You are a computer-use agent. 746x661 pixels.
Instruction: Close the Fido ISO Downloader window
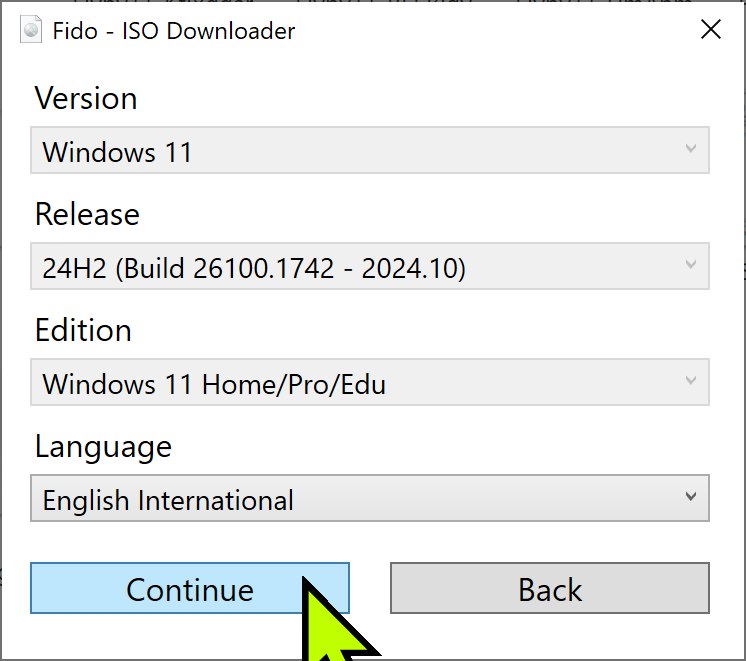[x=711, y=30]
